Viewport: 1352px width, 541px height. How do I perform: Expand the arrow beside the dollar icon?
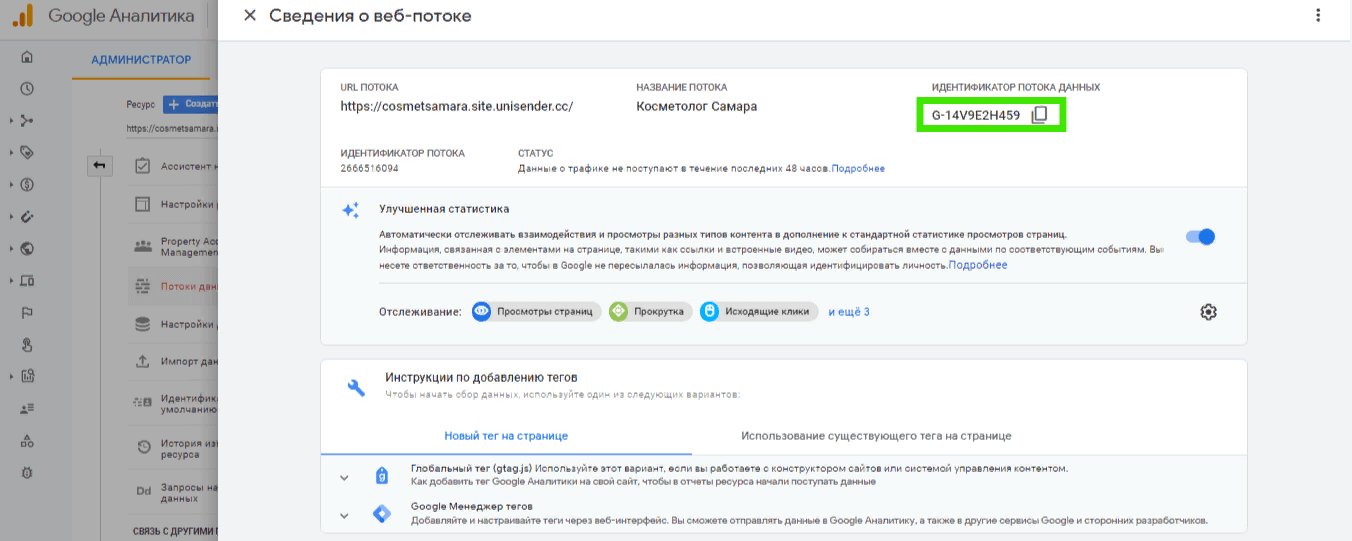click(x=11, y=185)
